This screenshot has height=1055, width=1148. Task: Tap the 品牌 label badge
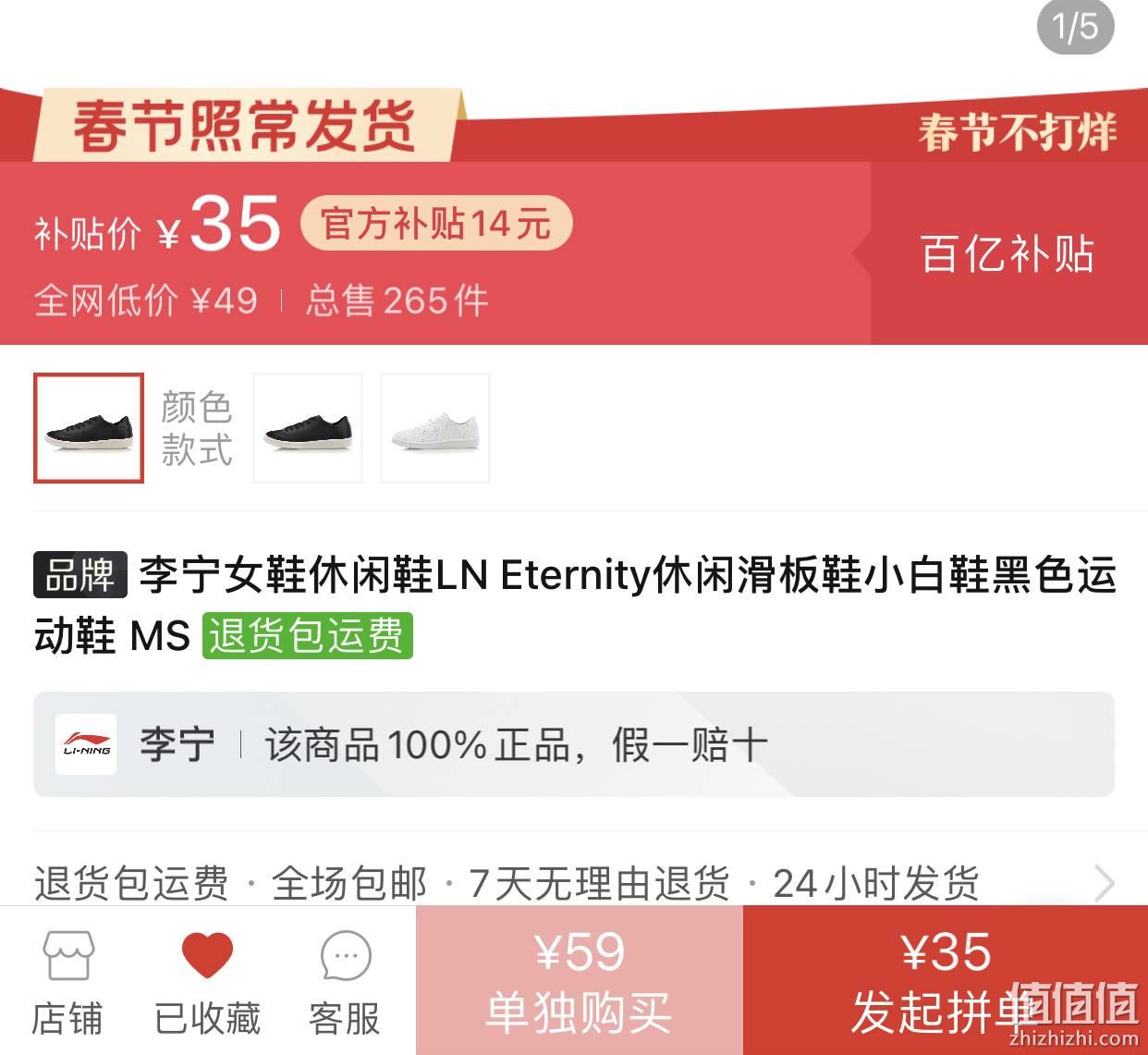tap(80, 575)
